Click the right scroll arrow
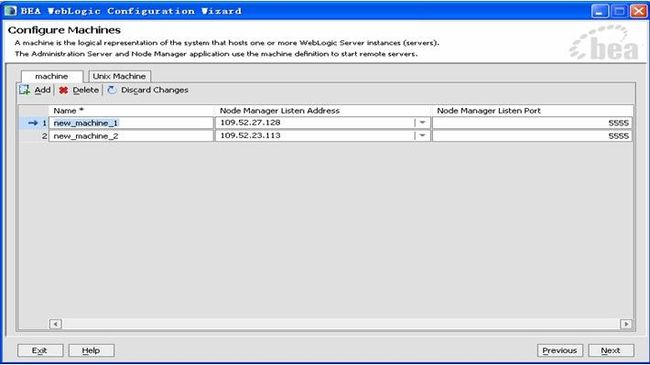Image resolution: width=650 pixels, height=365 pixels. click(x=626, y=324)
